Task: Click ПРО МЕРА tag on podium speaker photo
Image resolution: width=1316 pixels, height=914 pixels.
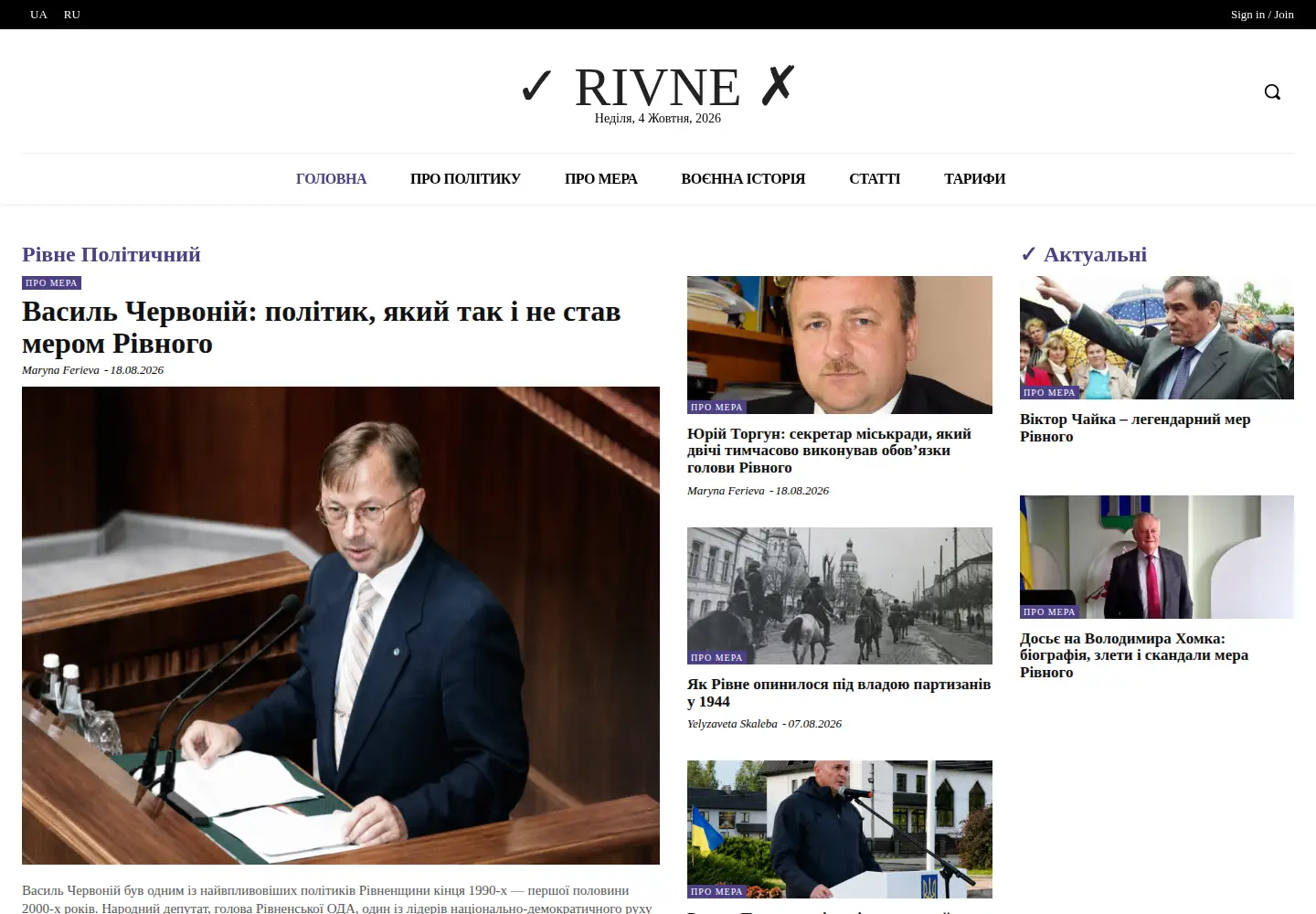Action: pyautogui.click(x=717, y=892)
